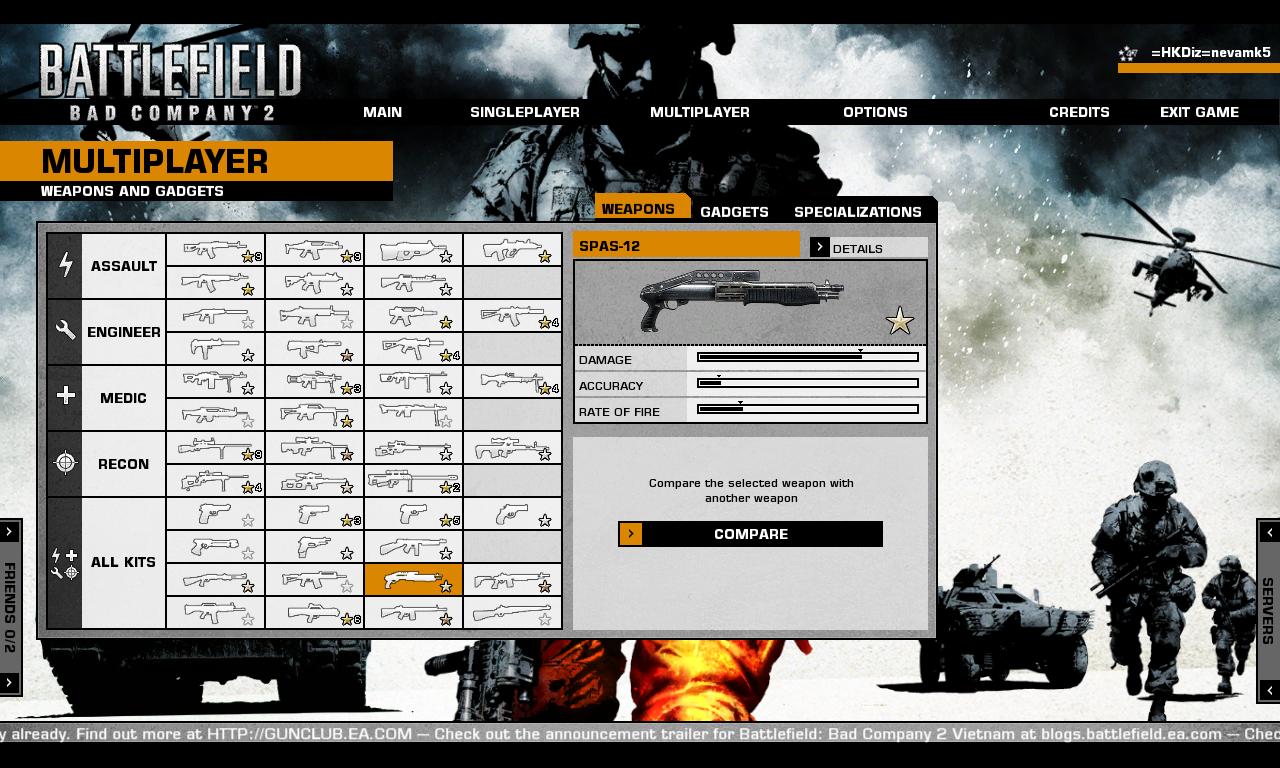Viewport: 1280px width, 768px height.
Task: Click the orange arrow beside Compare
Action: (630, 534)
